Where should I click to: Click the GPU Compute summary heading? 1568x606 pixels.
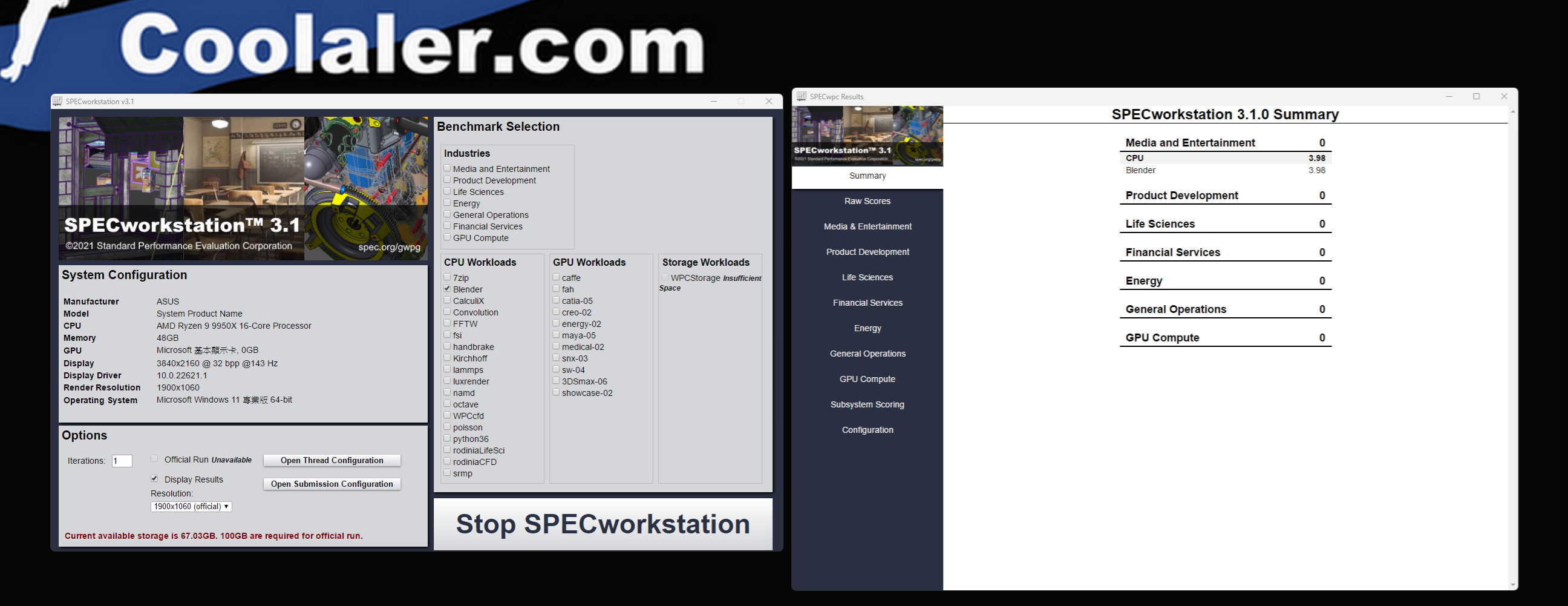[1162, 337]
